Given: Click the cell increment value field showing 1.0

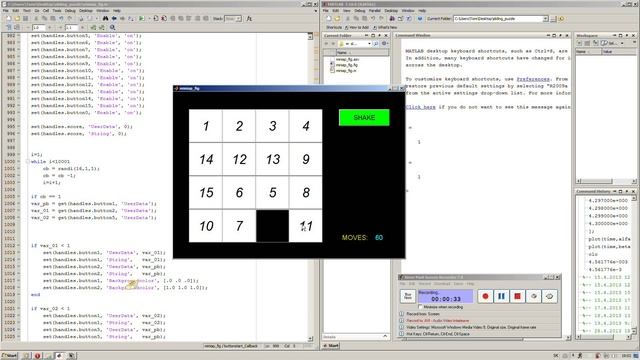Looking at the screenshot, I should coord(38,27).
